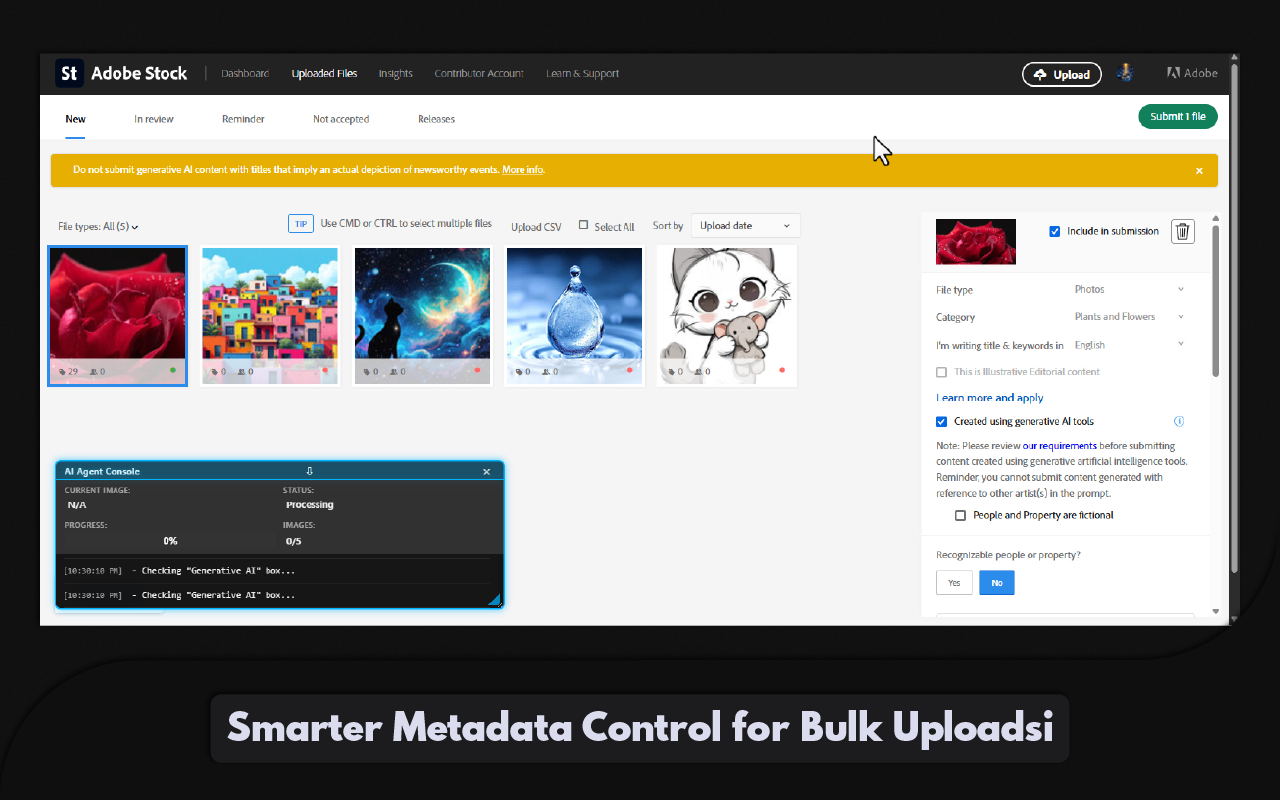
Task: Switch to the In review tab
Action: pyautogui.click(x=154, y=119)
